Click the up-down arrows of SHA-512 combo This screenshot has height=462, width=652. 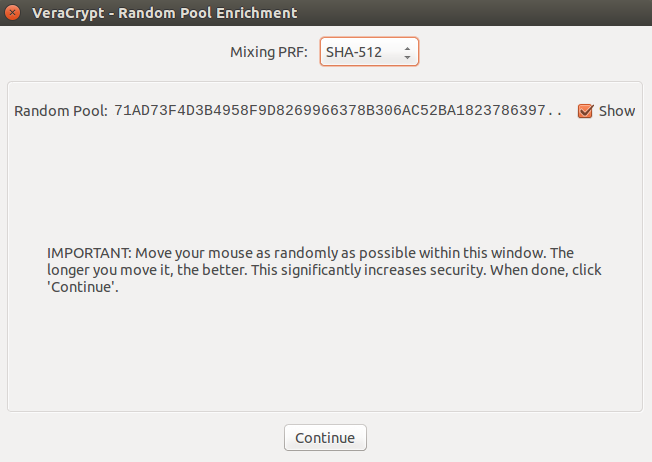pyautogui.click(x=407, y=52)
